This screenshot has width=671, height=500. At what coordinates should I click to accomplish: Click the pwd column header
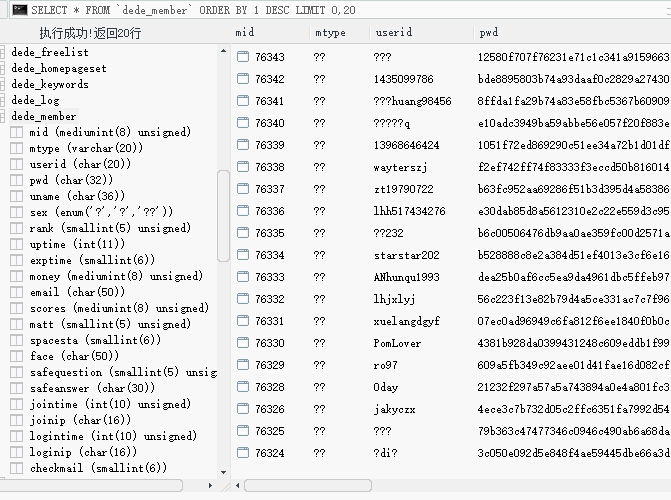(x=489, y=33)
